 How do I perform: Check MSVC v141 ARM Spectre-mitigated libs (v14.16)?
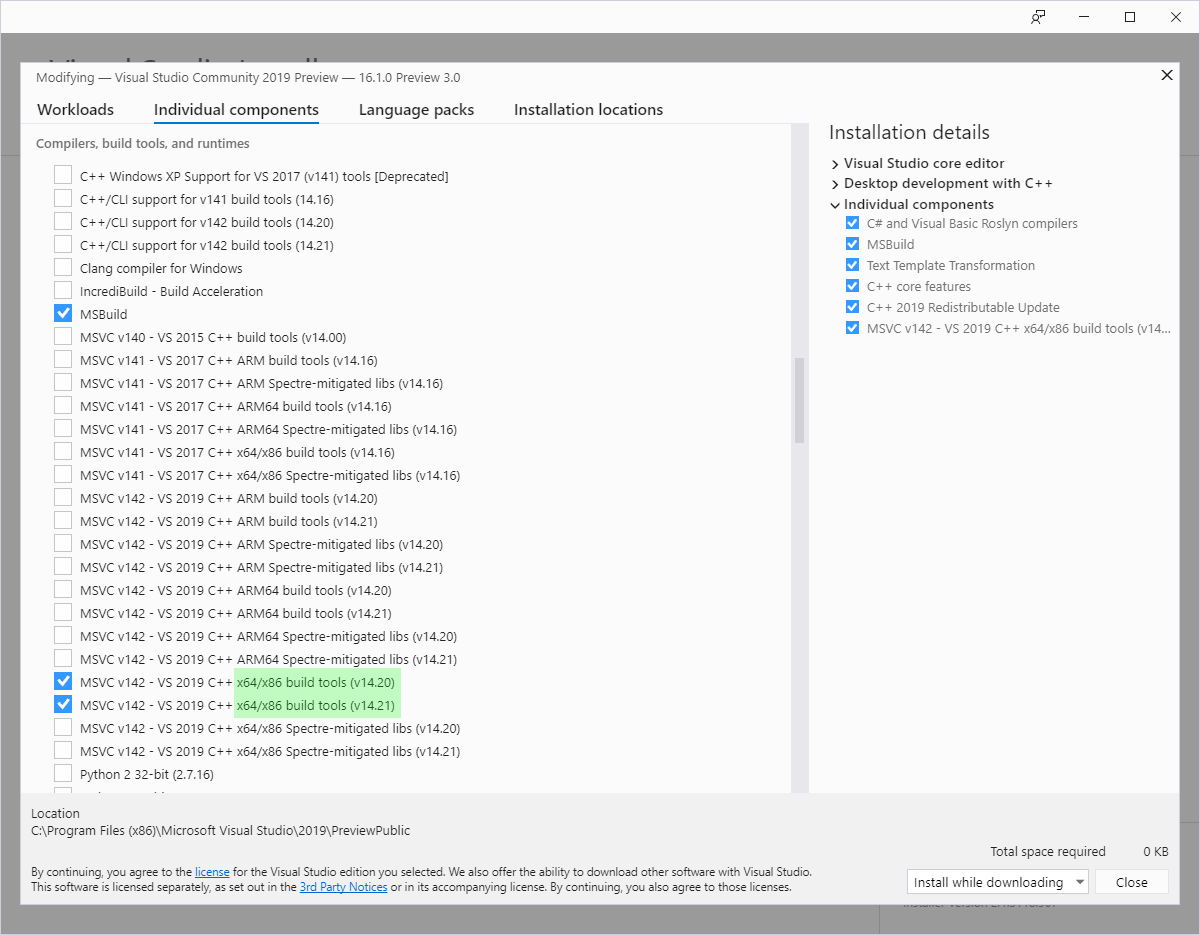63,383
